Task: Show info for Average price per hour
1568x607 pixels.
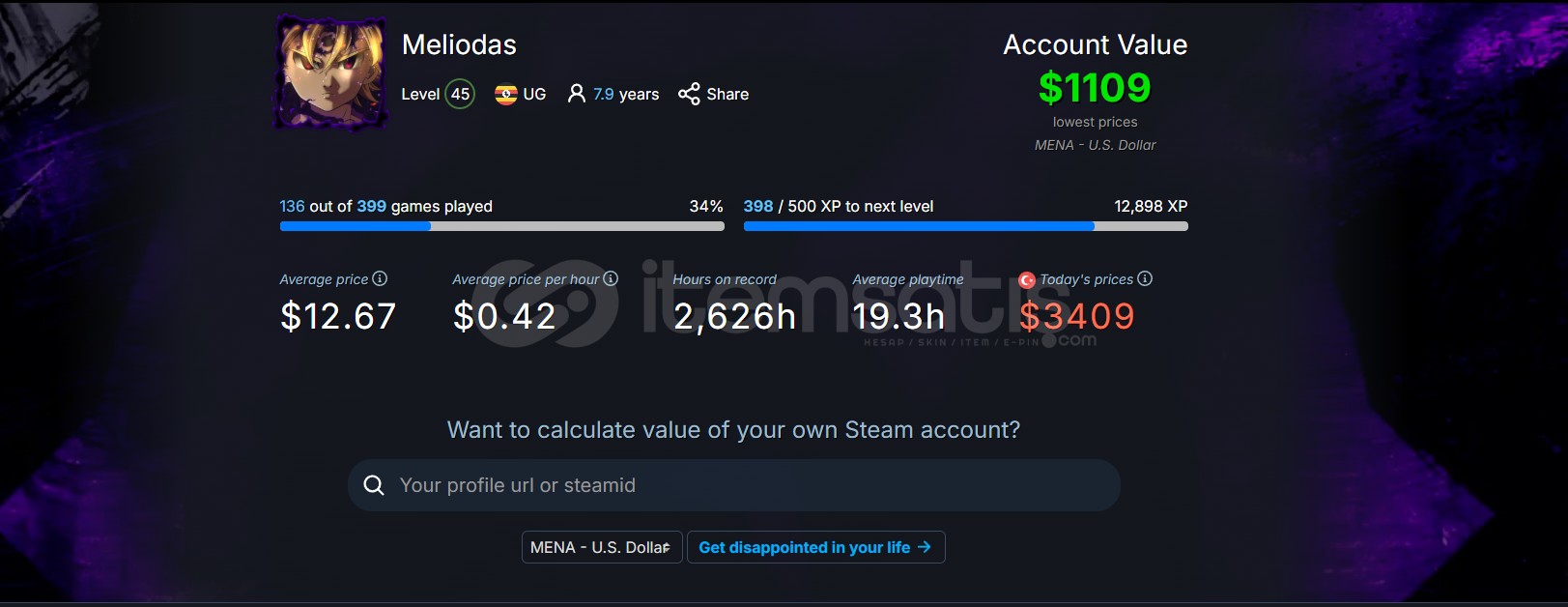Action: coord(611,278)
